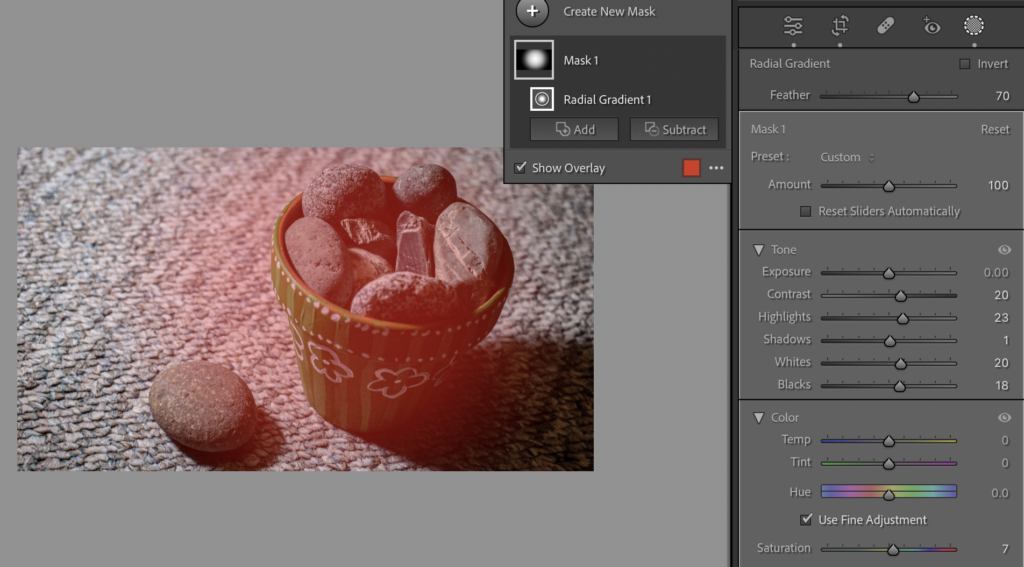Click the Amount slider handle

click(x=889, y=186)
